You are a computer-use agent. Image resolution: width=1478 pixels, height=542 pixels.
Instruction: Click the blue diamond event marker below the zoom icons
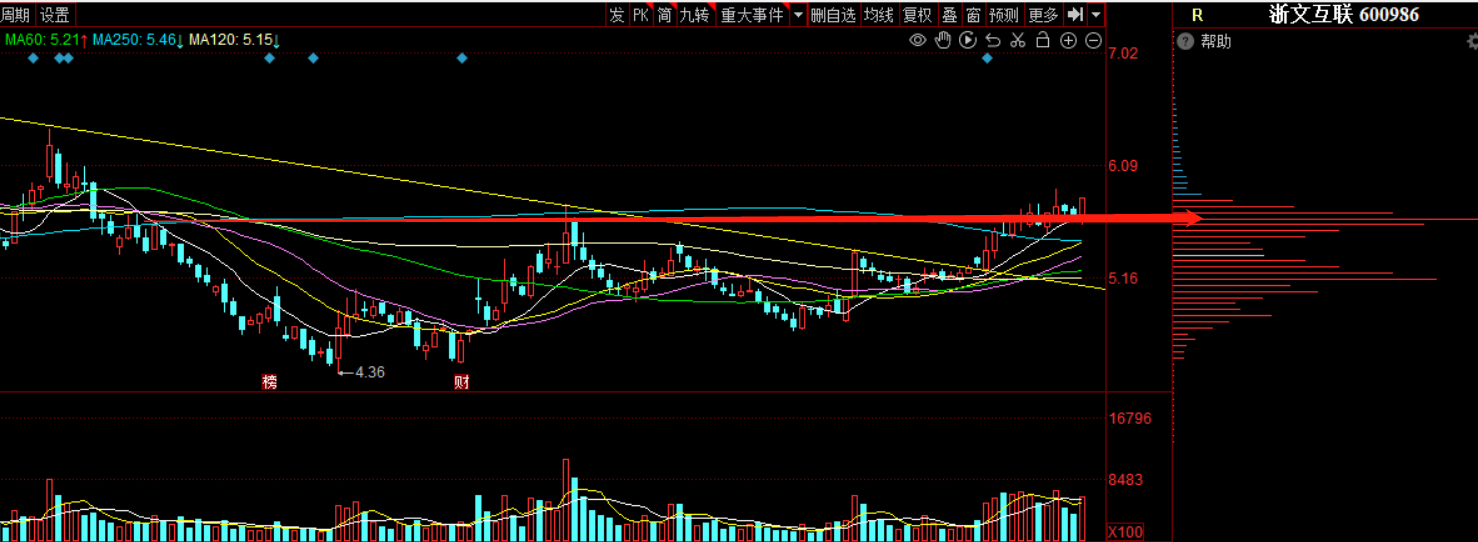(988, 58)
